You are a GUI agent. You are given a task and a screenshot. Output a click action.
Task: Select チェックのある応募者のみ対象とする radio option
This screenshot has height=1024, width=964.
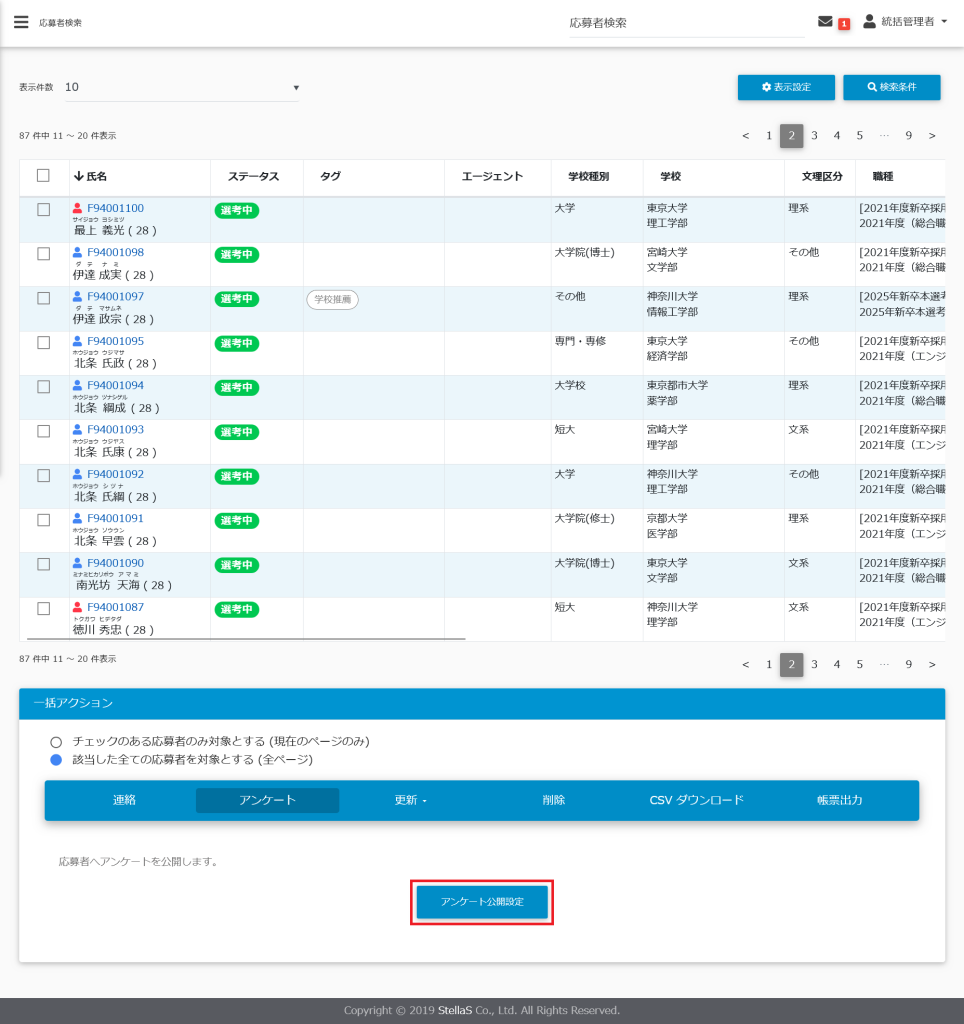(56, 742)
